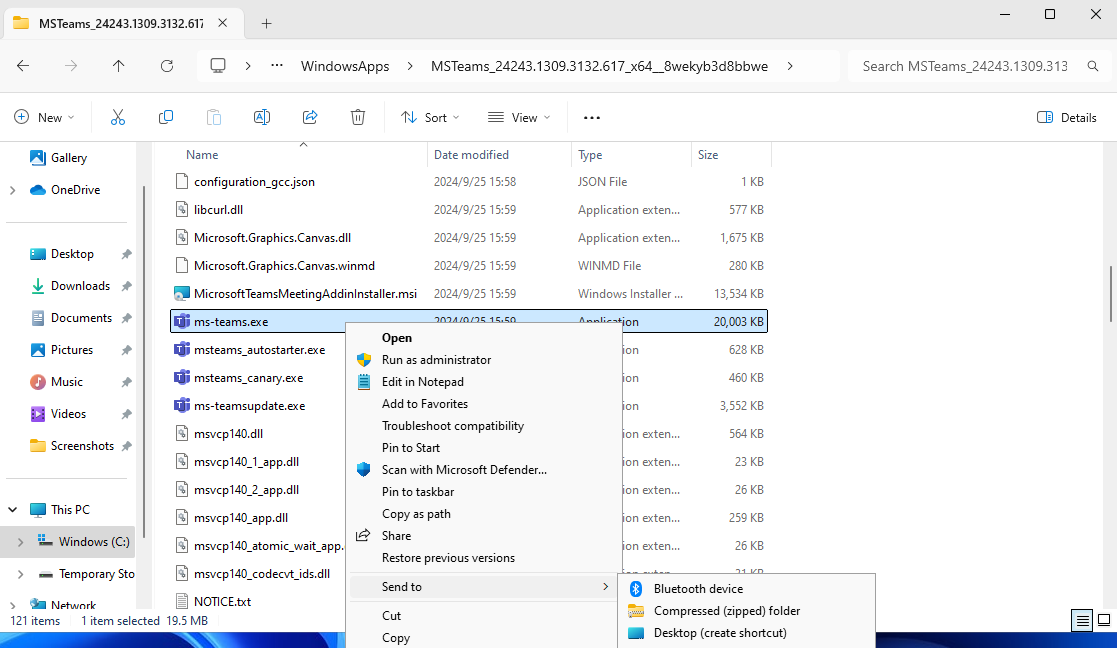Viewport: 1117px width, 648px height.
Task: Select ms-teams.exe application icon
Action: tap(182, 322)
